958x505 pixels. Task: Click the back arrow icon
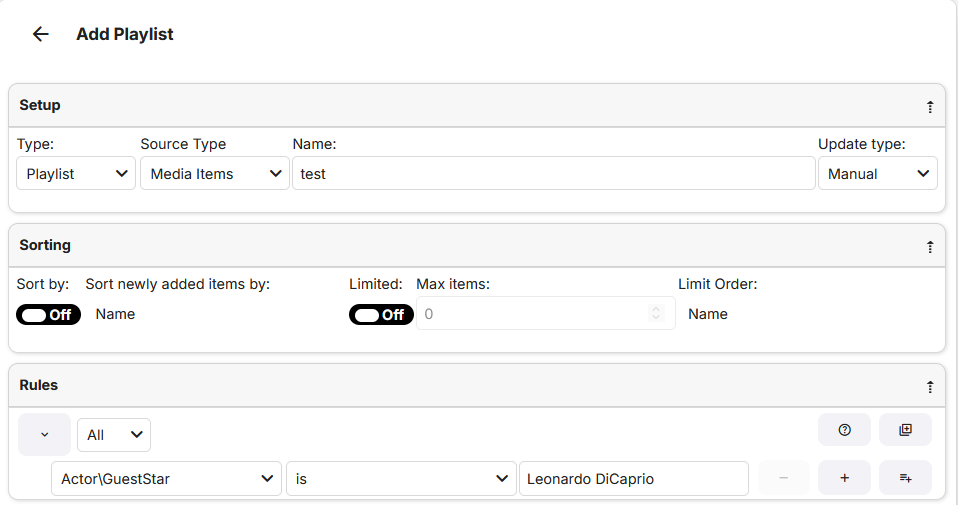click(40, 34)
